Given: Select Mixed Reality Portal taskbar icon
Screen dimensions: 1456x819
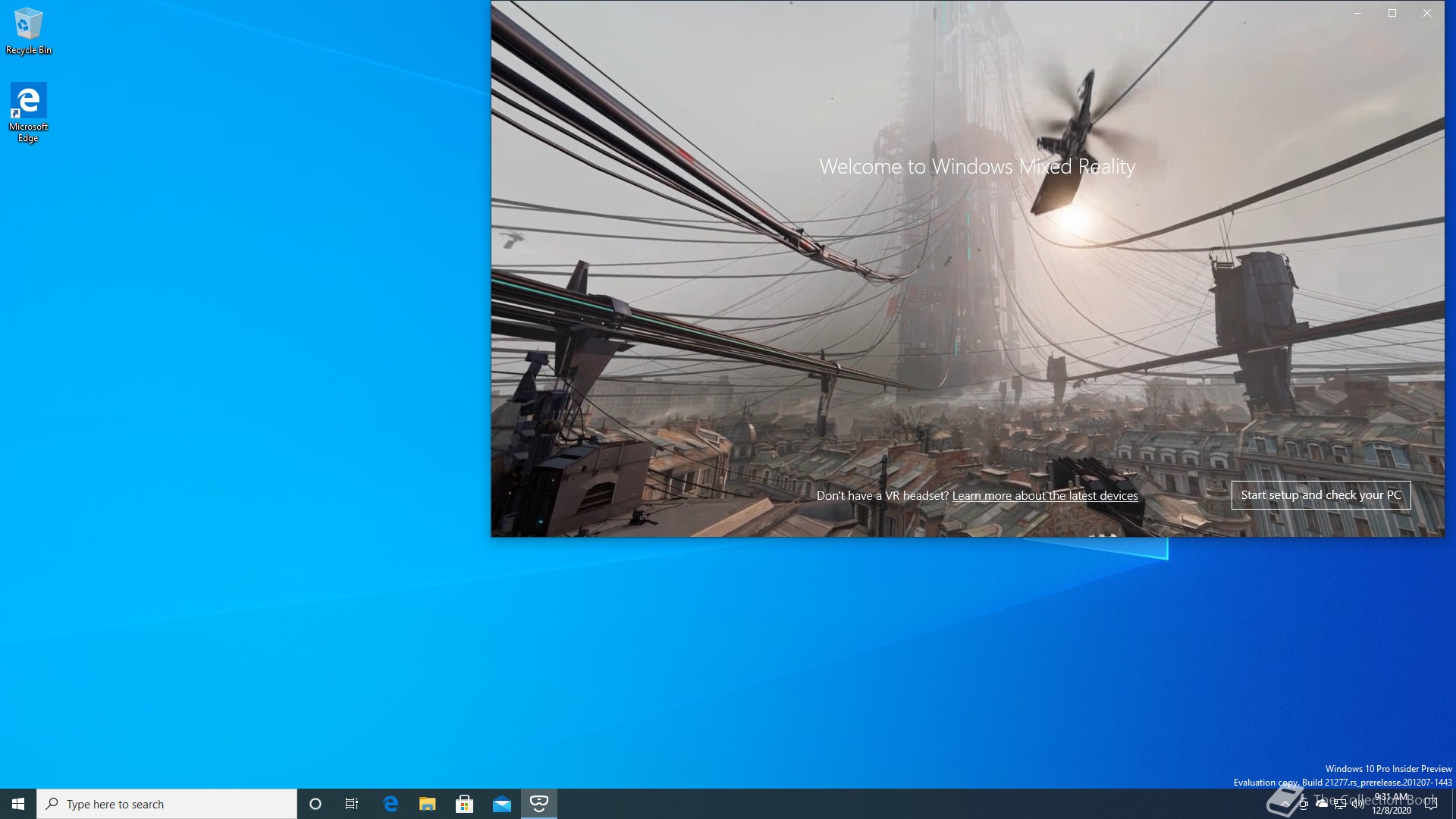Looking at the screenshot, I should (x=539, y=804).
